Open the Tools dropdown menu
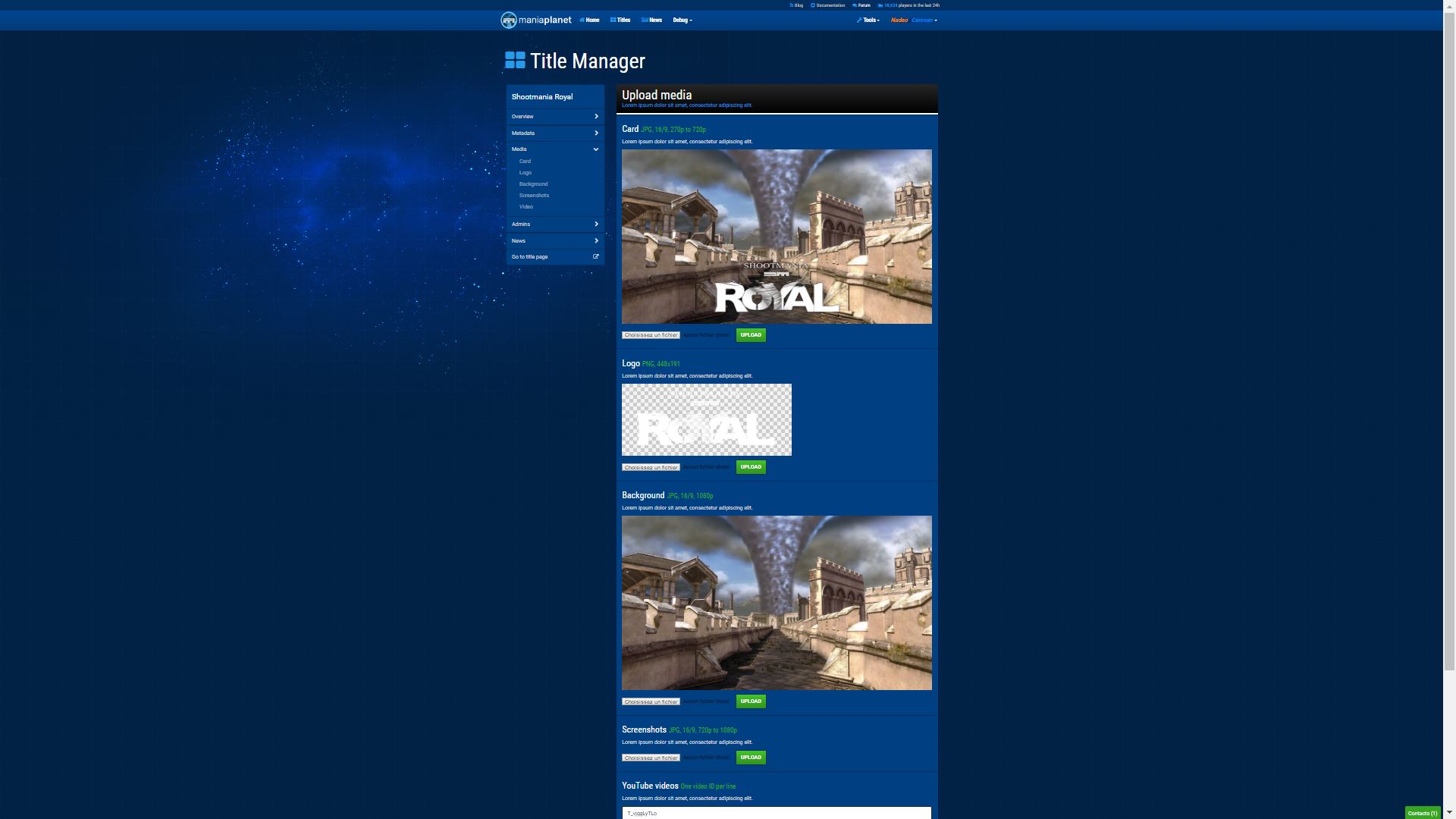The height and width of the screenshot is (819, 1456). pyautogui.click(x=868, y=20)
